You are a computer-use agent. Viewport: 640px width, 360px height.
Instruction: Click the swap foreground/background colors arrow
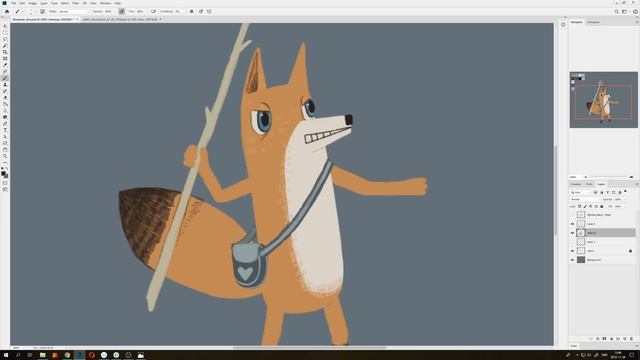(7, 168)
